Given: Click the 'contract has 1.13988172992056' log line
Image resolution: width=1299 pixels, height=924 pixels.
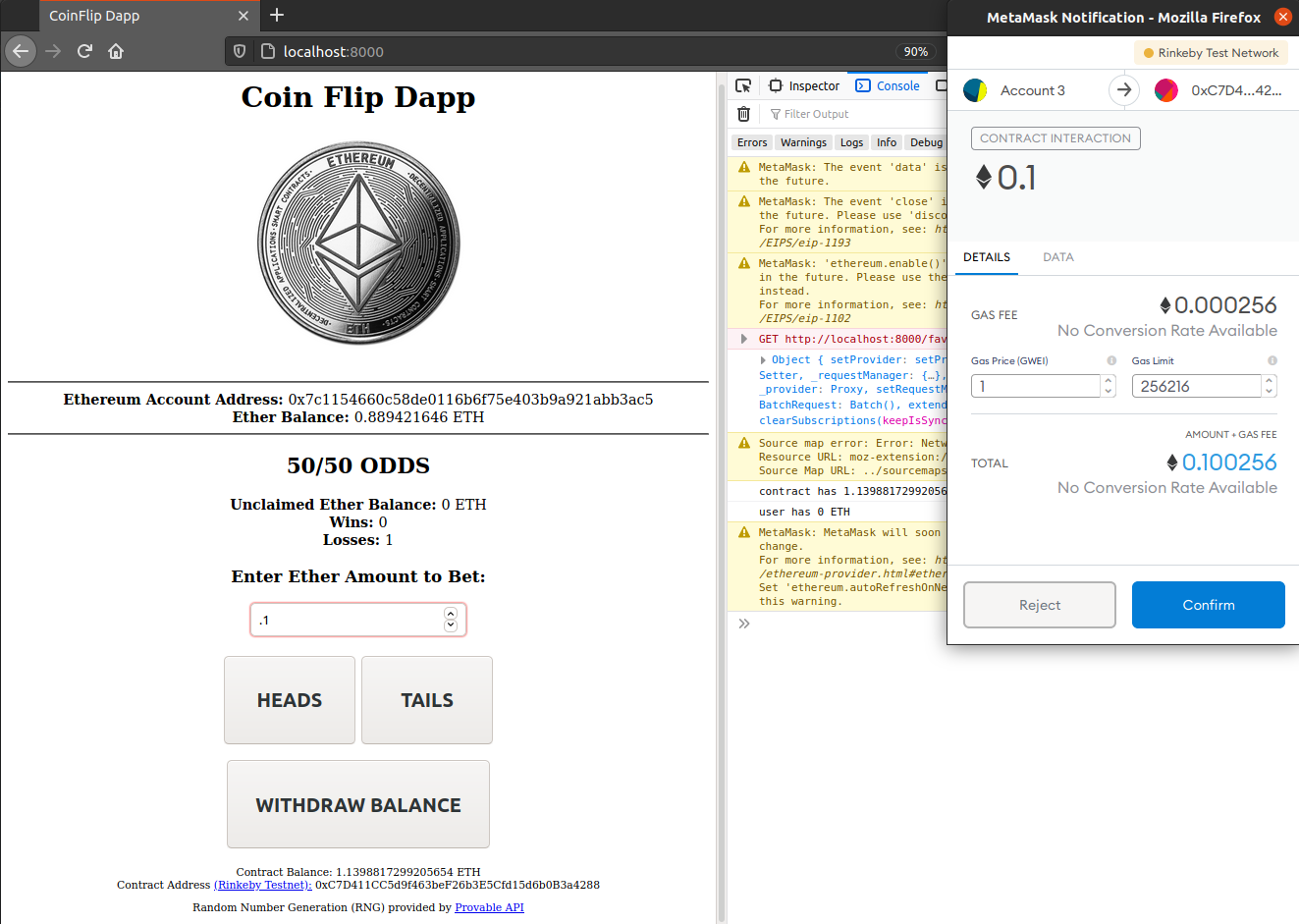Looking at the screenshot, I should tap(852, 491).
